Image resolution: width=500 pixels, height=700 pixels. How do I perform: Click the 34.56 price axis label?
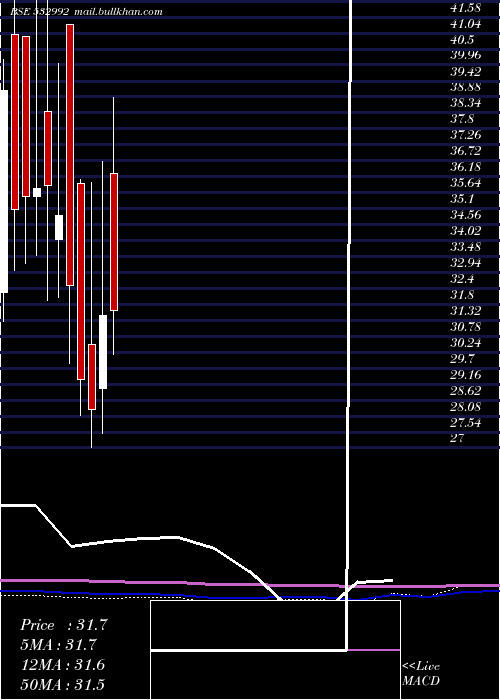tap(466, 215)
